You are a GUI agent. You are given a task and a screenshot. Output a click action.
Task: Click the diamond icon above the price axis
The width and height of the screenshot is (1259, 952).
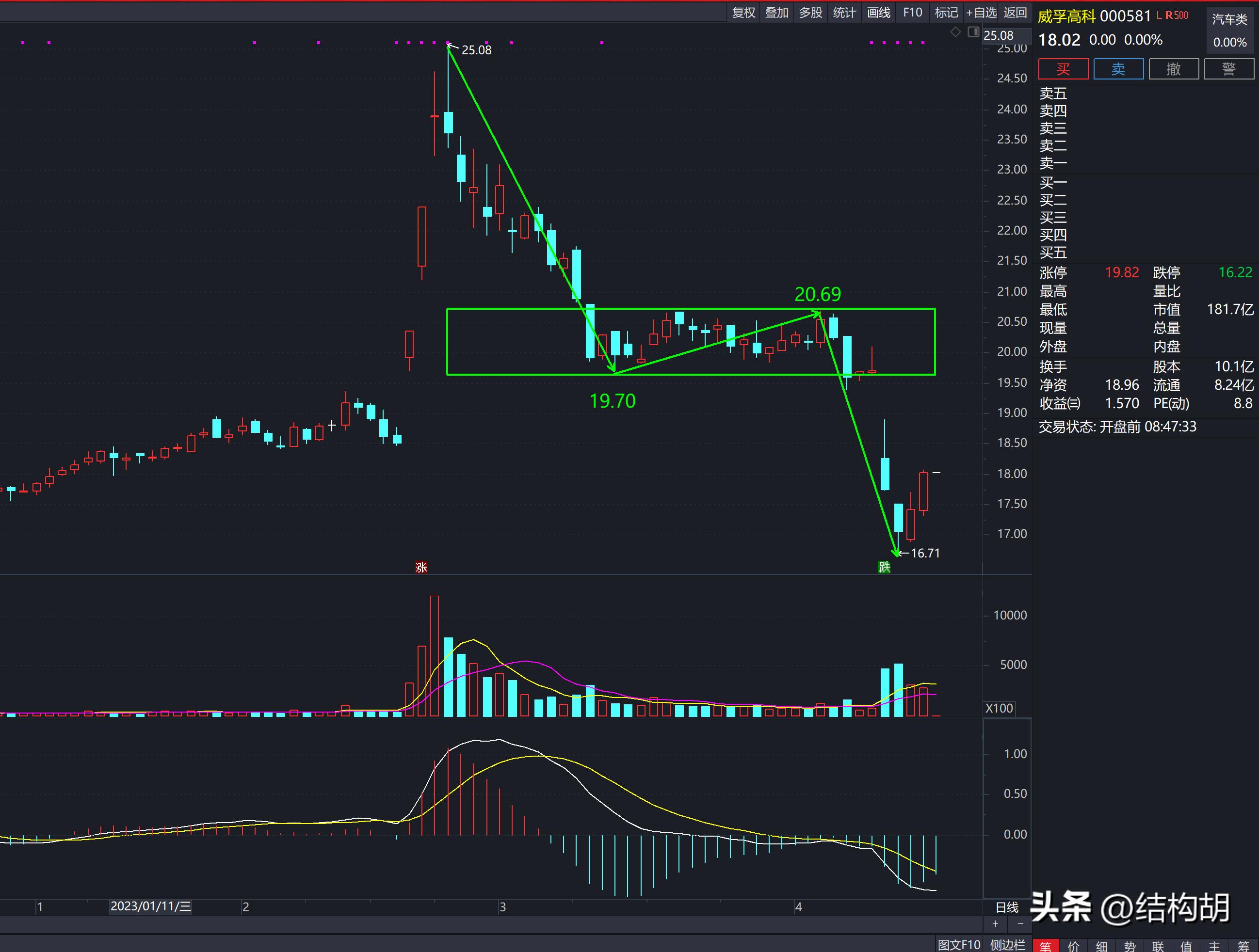pyautogui.click(x=955, y=32)
